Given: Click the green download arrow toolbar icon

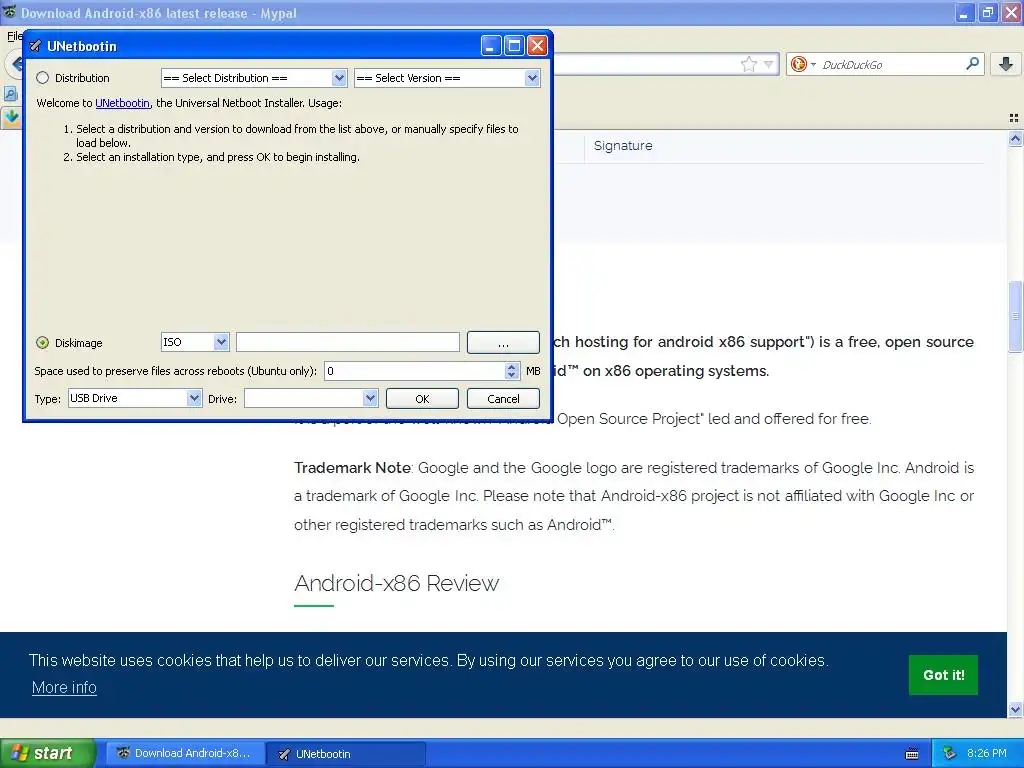Looking at the screenshot, I should click(12, 118).
